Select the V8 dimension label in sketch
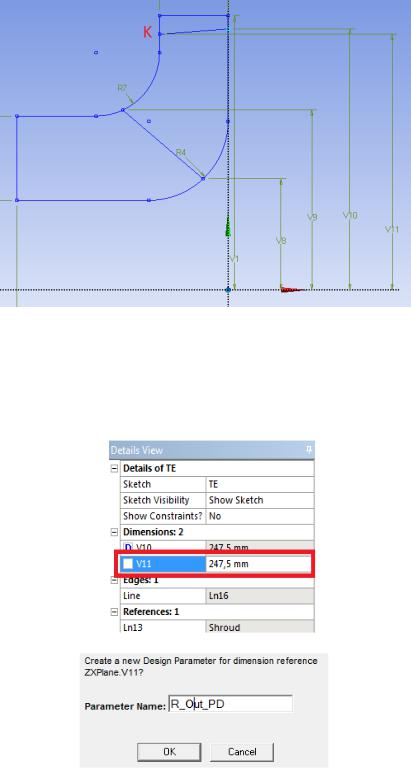 pyautogui.click(x=281, y=241)
